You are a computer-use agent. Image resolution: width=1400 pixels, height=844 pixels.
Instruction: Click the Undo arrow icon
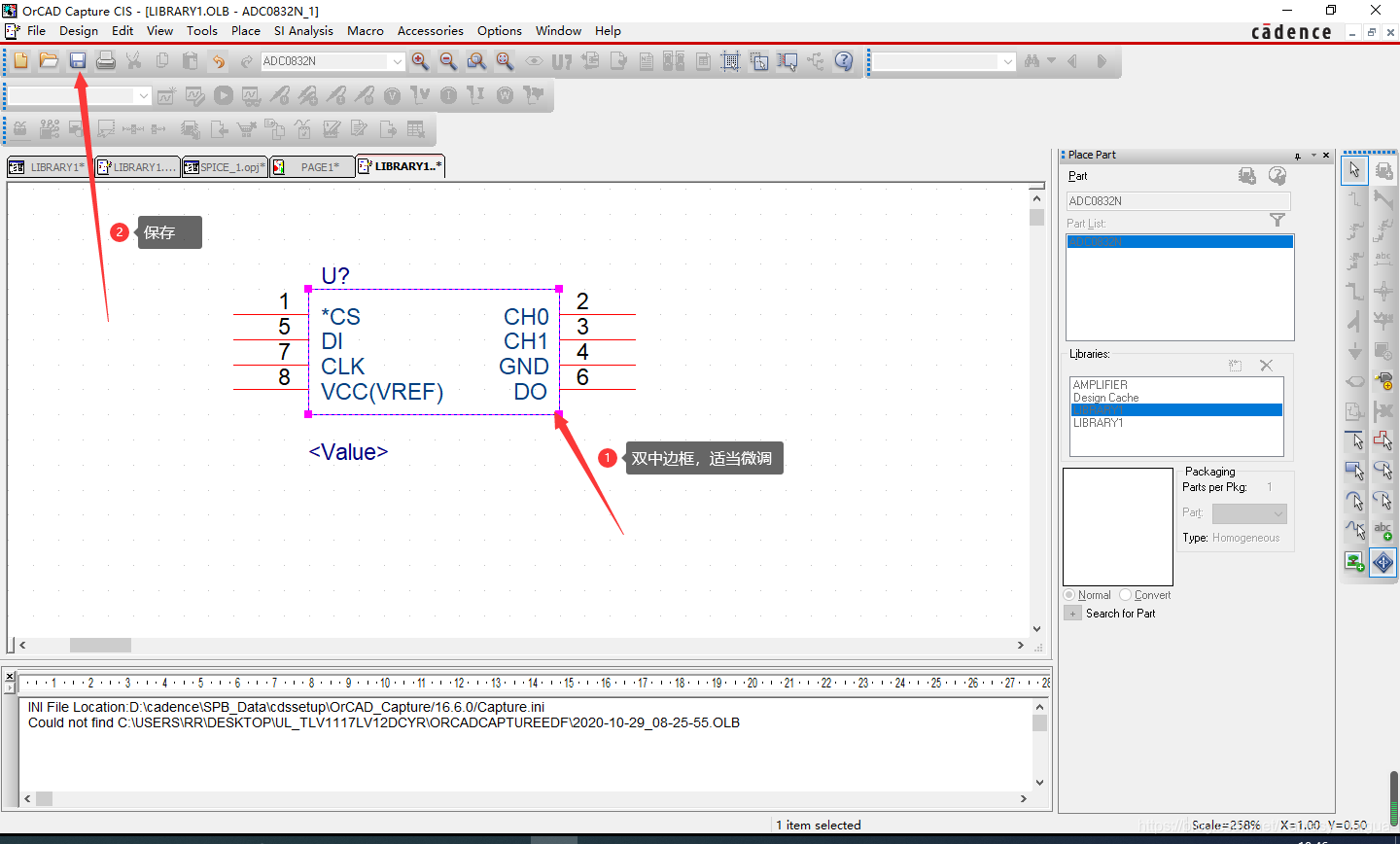[219, 61]
